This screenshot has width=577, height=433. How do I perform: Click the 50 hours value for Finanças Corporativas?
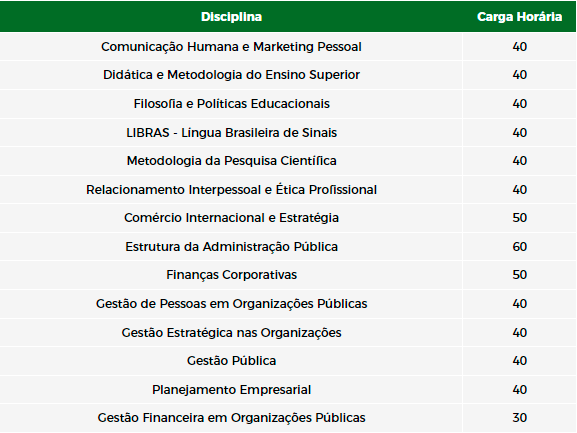pyautogui.click(x=520, y=275)
